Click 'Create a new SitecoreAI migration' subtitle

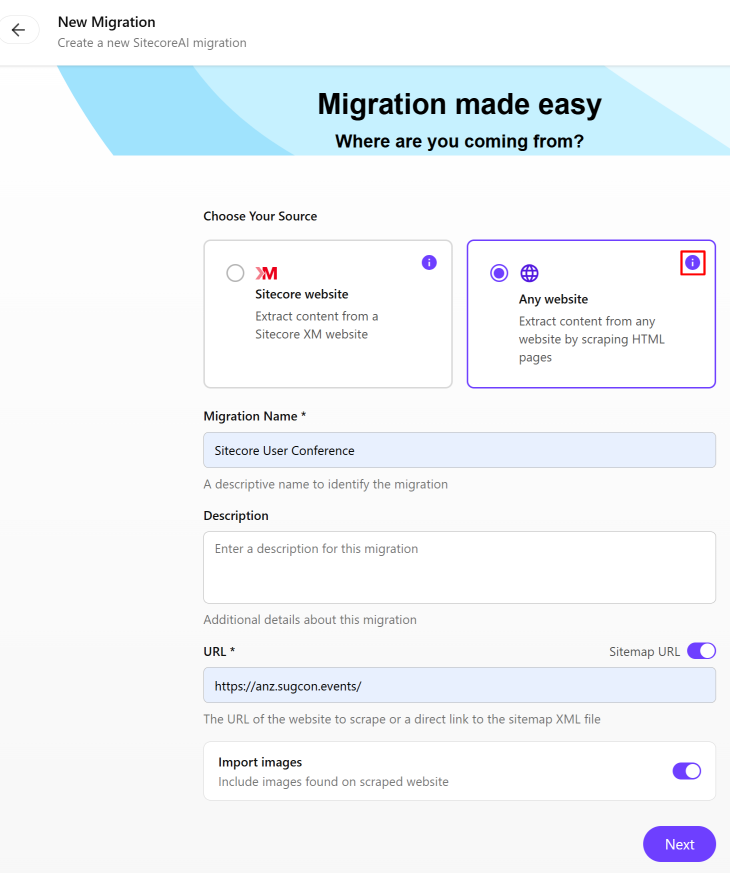click(152, 43)
